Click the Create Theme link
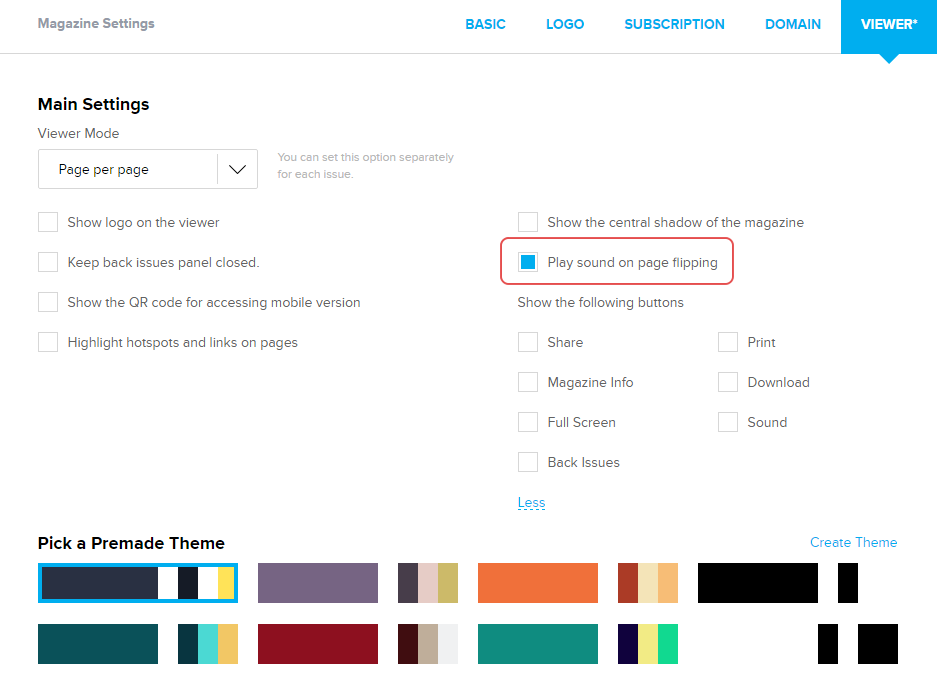This screenshot has height=680, width=937. click(853, 542)
